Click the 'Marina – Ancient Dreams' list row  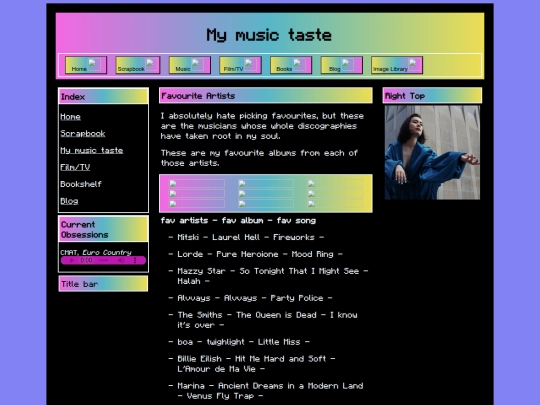pos(266,391)
